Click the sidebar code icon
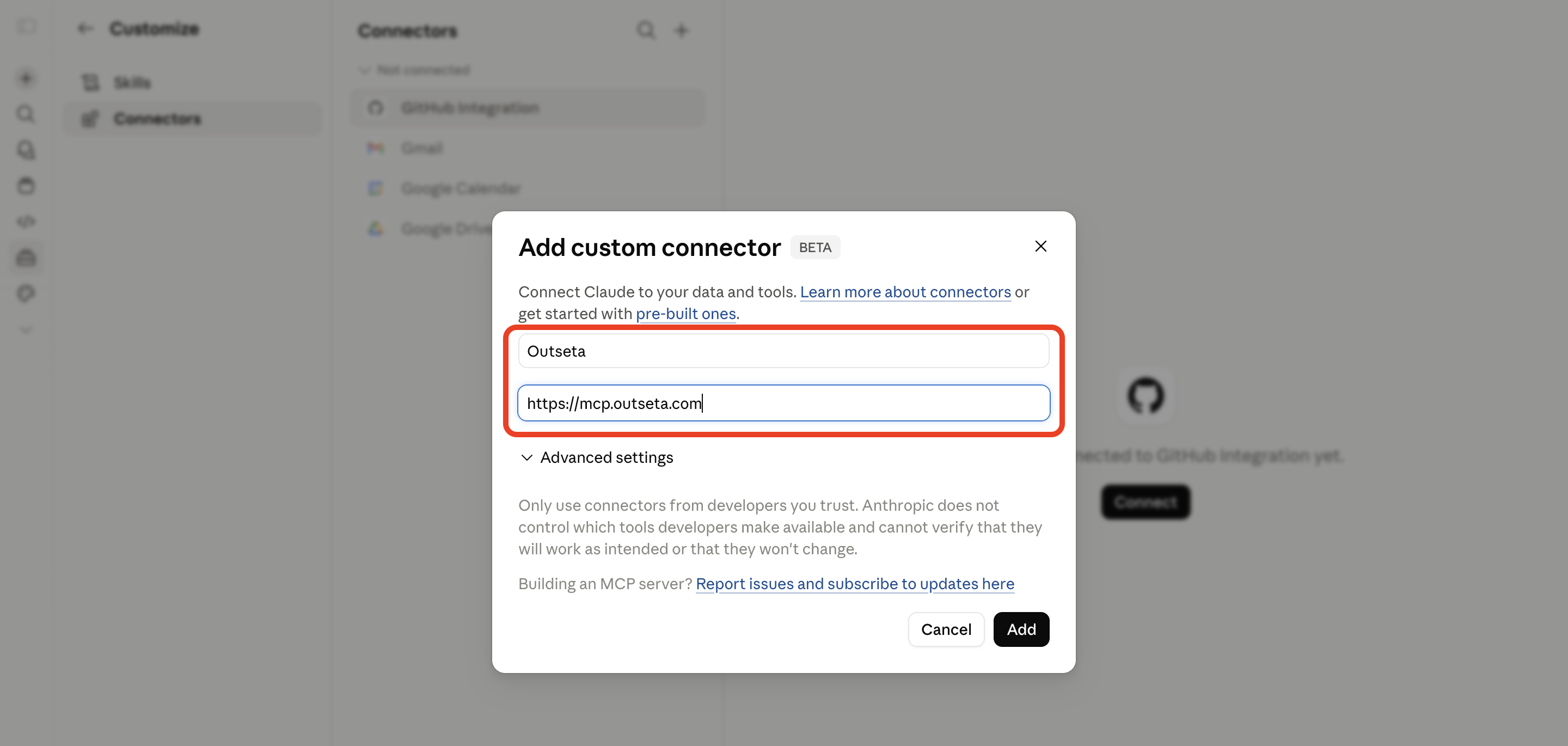 point(26,222)
